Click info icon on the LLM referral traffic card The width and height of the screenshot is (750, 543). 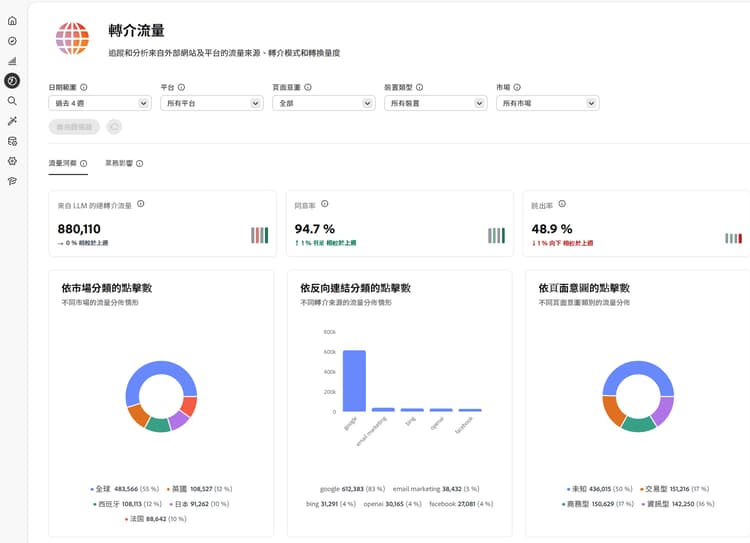[x=141, y=204]
